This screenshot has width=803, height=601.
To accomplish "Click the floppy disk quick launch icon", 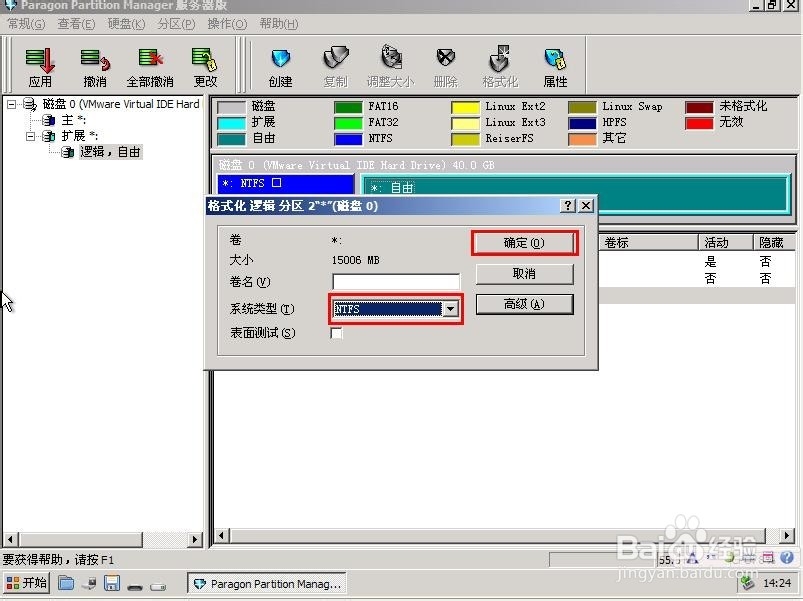I will 112,583.
